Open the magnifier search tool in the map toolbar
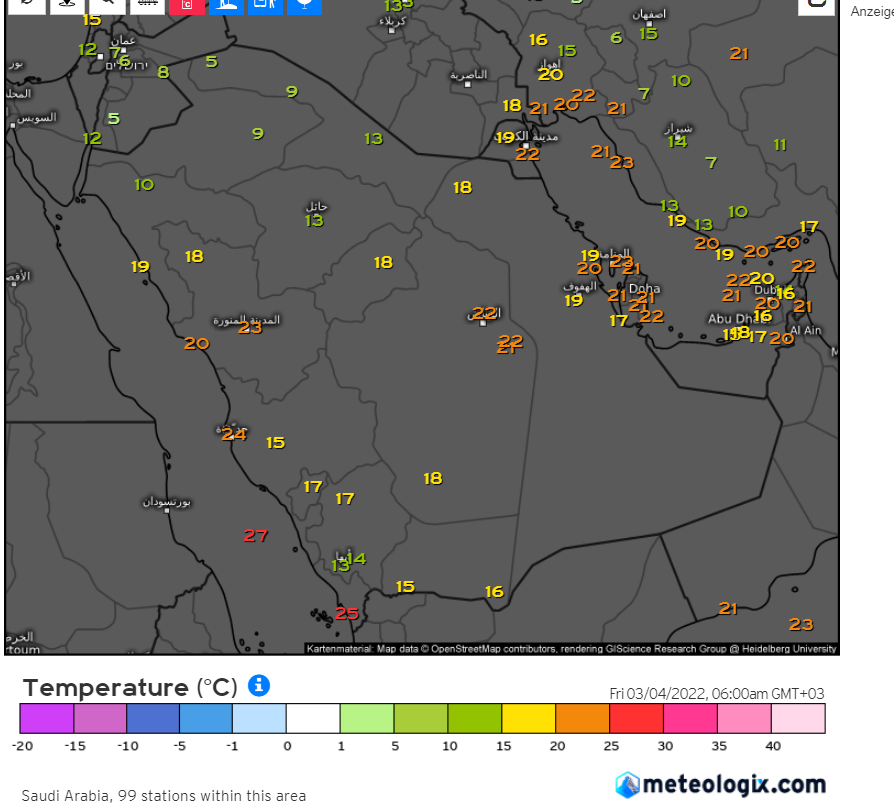 click(107, 4)
